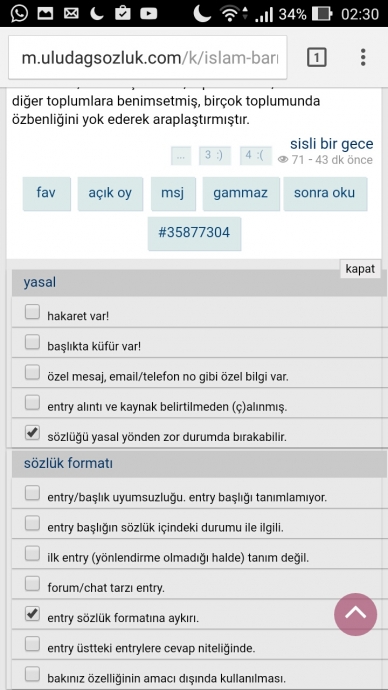This screenshot has width=388, height=690.
Task: Collapse the "yasal" section header
Action: (197, 283)
